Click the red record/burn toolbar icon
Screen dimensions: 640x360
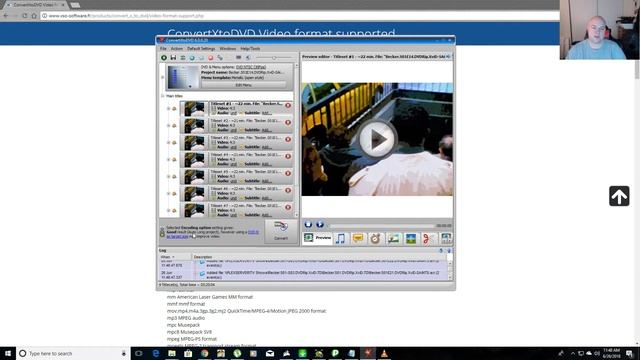tap(211, 58)
